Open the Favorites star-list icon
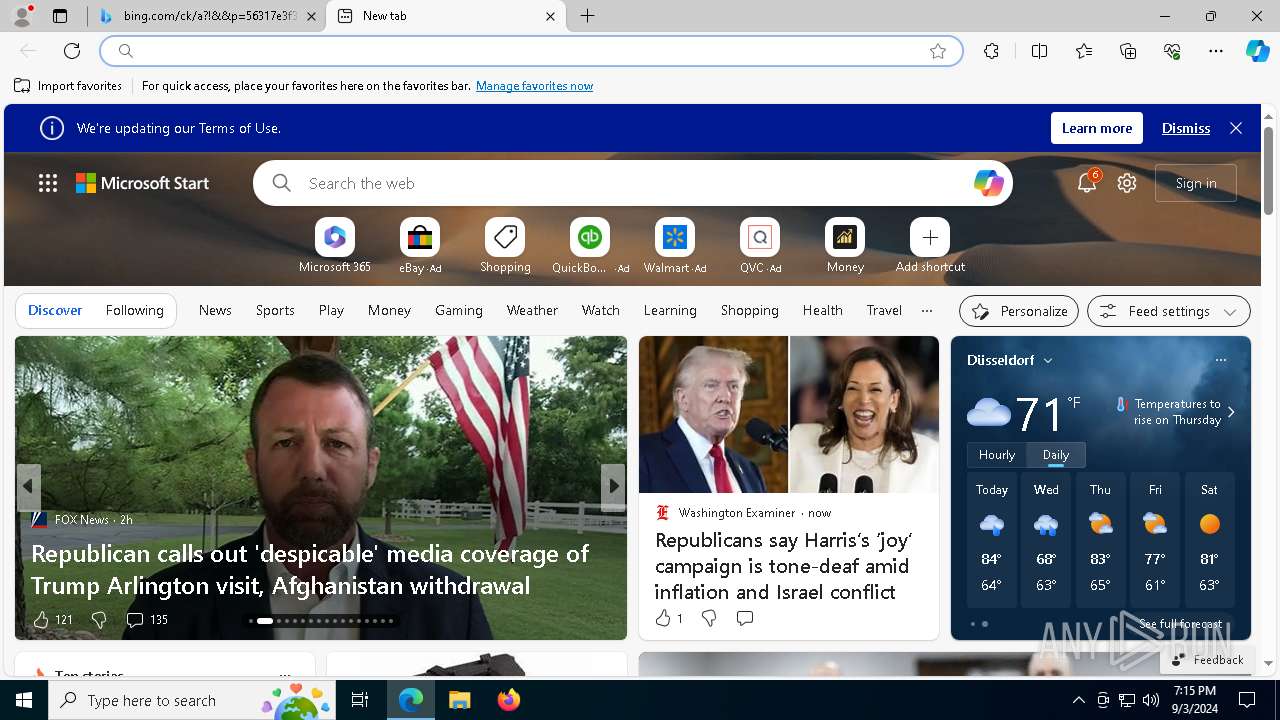This screenshot has height=720, width=1280. 1084,51
